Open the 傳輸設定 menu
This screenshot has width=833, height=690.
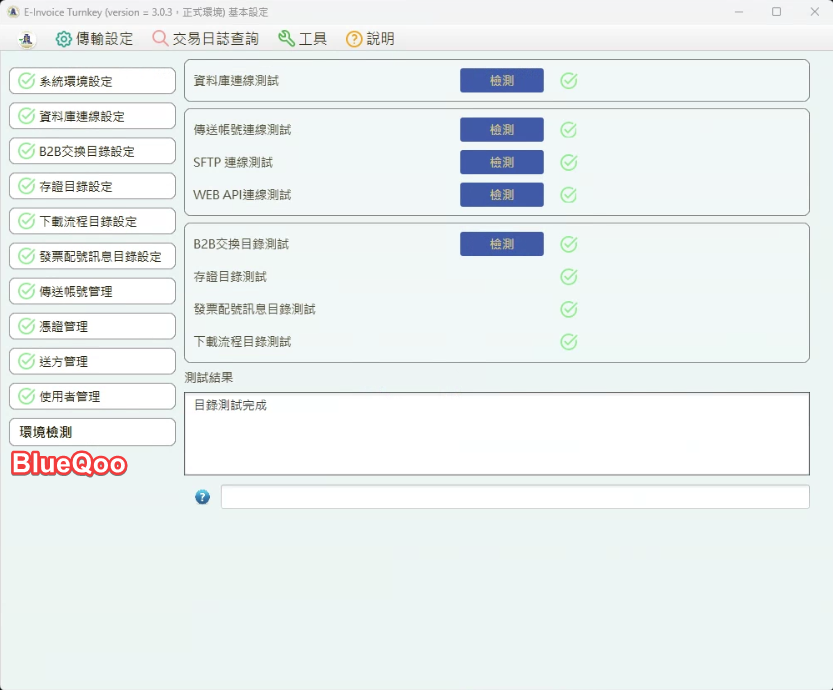pyautogui.click(x=94, y=39)
